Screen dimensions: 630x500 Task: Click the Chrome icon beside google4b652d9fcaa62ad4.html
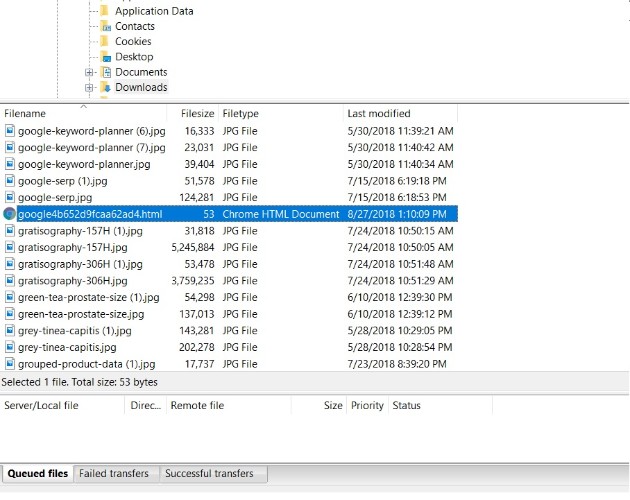[x=10, y=214]
